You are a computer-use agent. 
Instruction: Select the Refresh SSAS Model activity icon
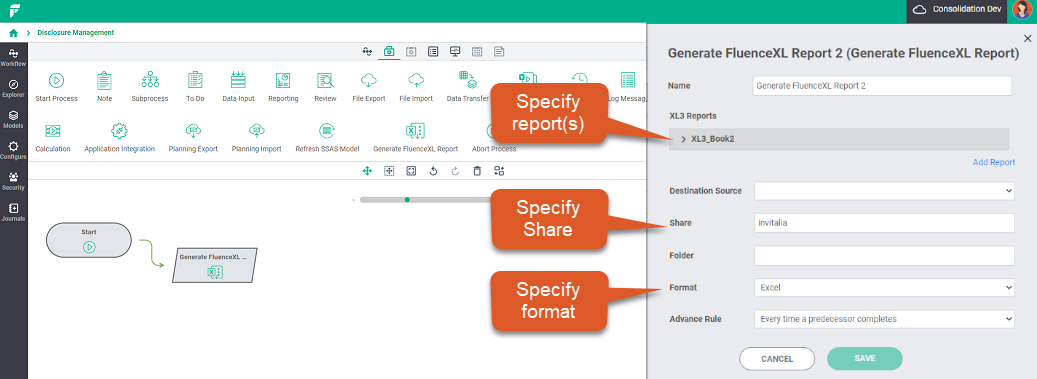click(x=327, y=130)
